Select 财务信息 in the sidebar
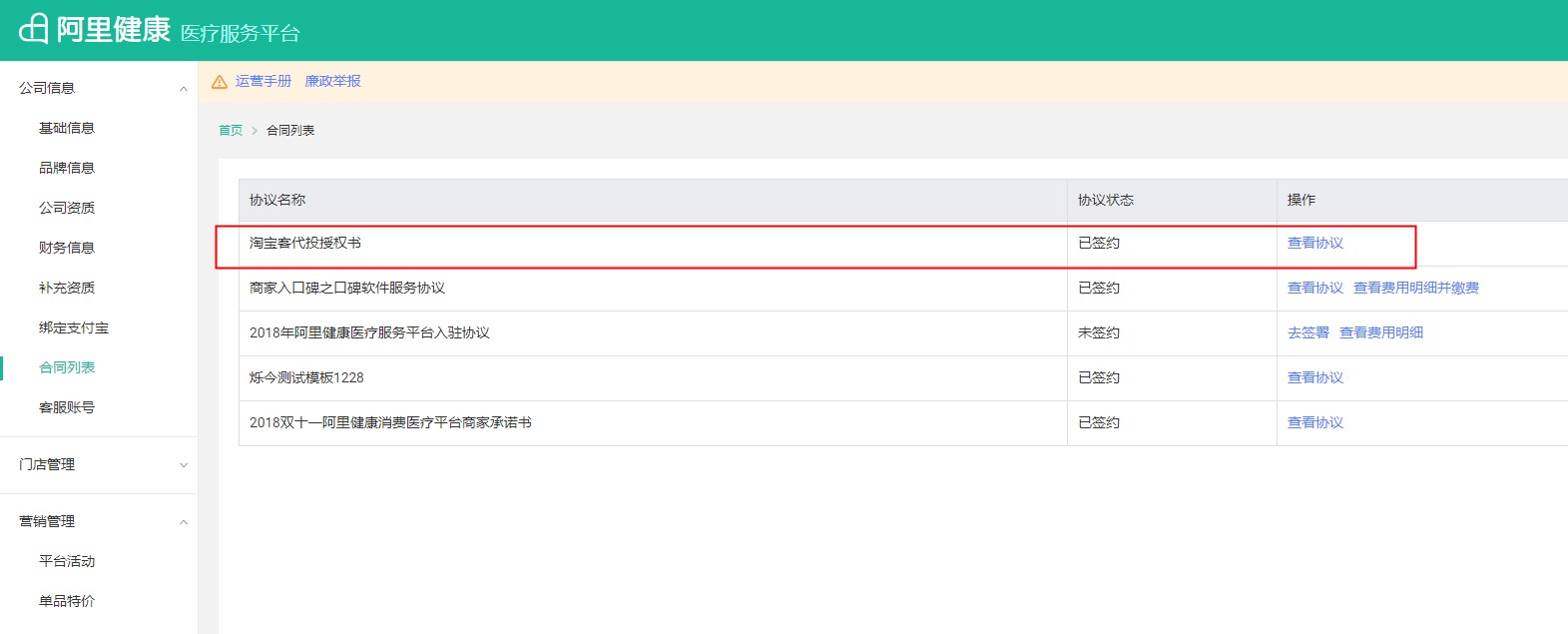Image resolution: width=1568 pixels, height=634 pixels. tap(67, 248)
